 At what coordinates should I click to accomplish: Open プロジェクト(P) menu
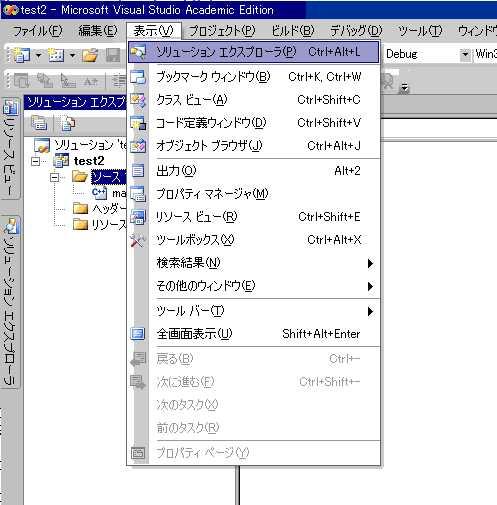tap(222, 31)
